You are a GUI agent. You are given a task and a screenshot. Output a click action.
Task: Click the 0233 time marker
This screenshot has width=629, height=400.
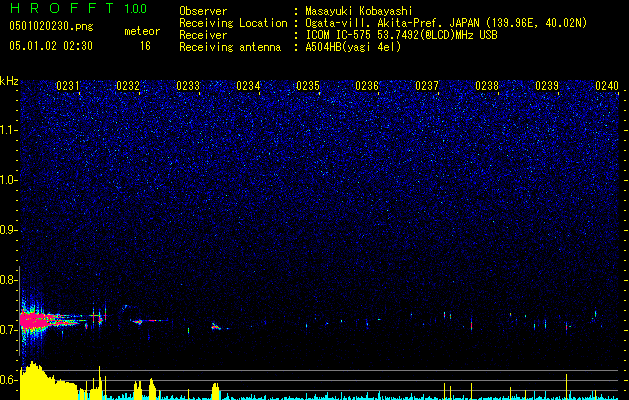[x=188, y=86]
